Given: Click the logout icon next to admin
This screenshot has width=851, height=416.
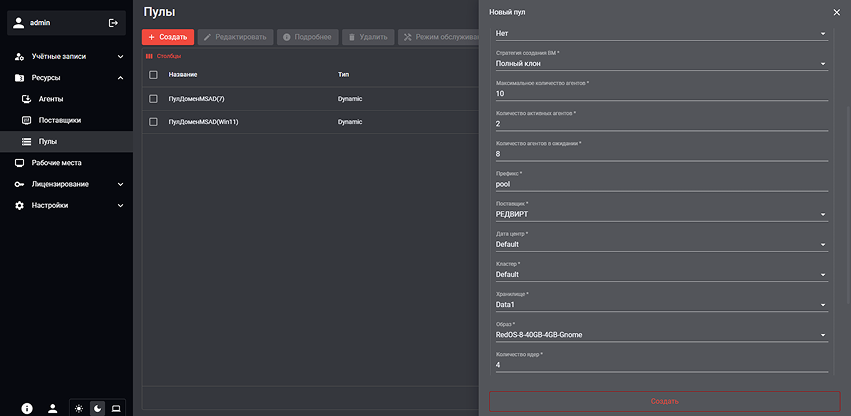Looking at the screenshot, I should click(x=113, y=22).
